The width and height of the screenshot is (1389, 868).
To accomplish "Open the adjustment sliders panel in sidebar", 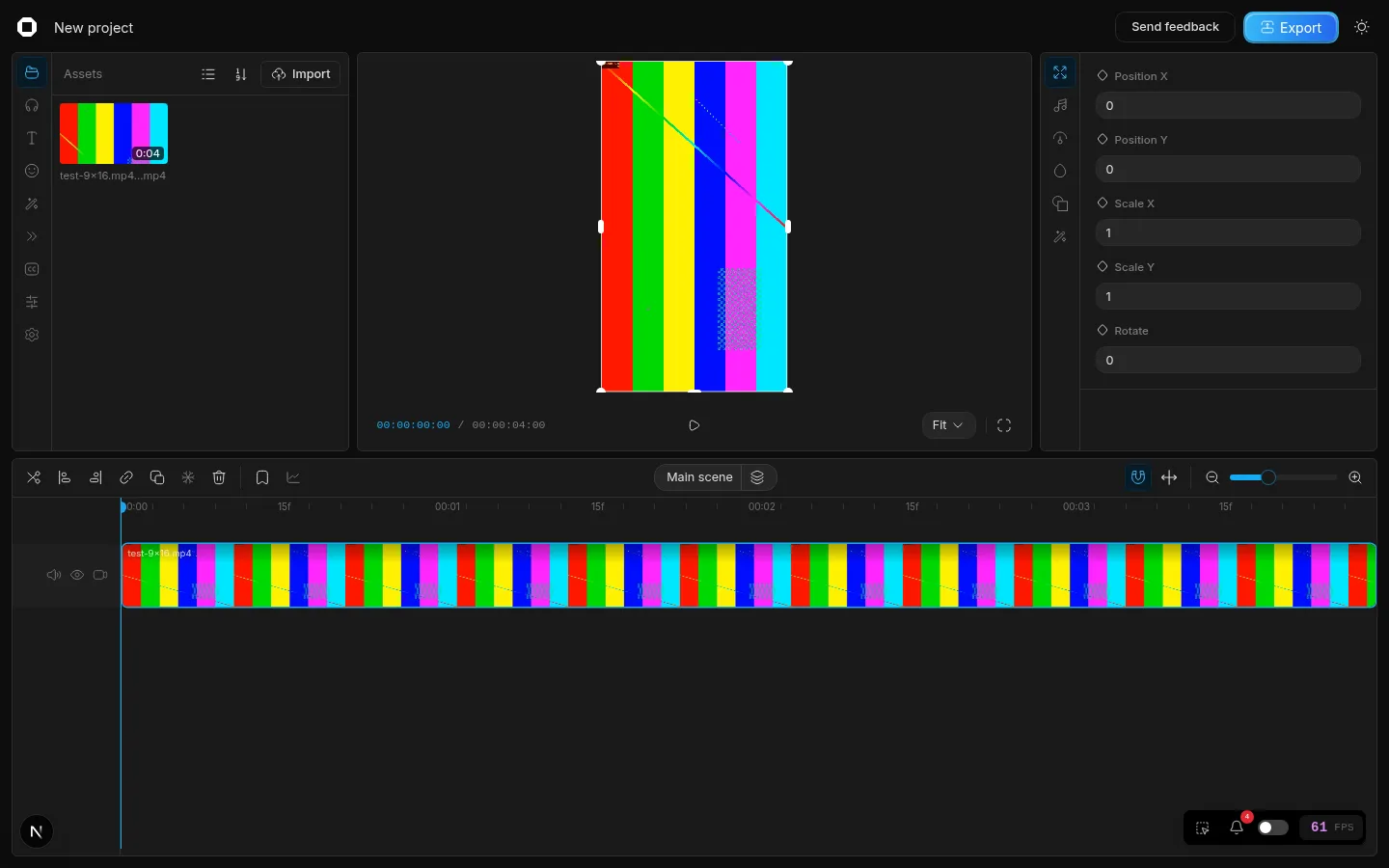I will tap(32, 302).
